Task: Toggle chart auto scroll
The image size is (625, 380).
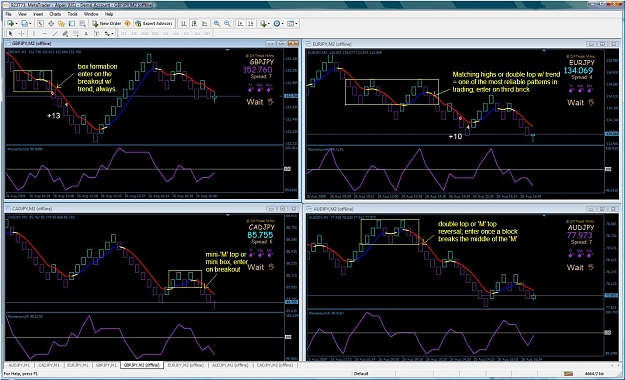Action: [240, 24]
